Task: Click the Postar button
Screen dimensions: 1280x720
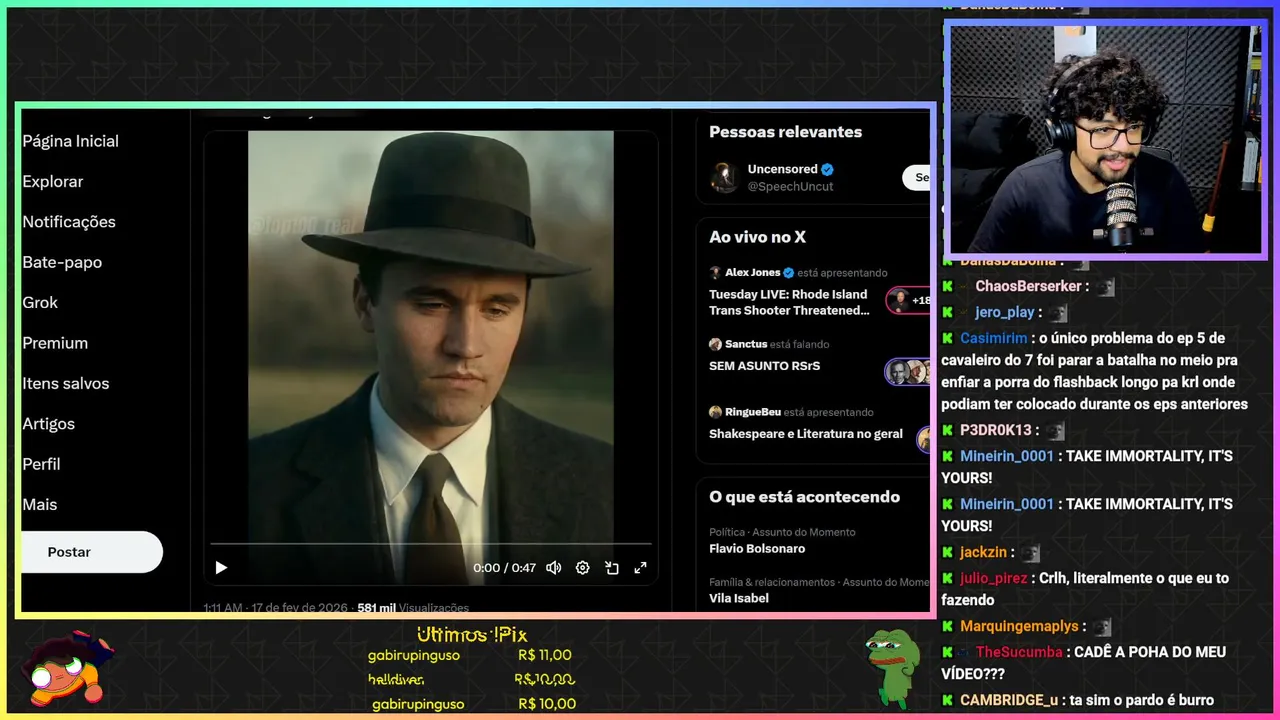Action: [91, 552]
